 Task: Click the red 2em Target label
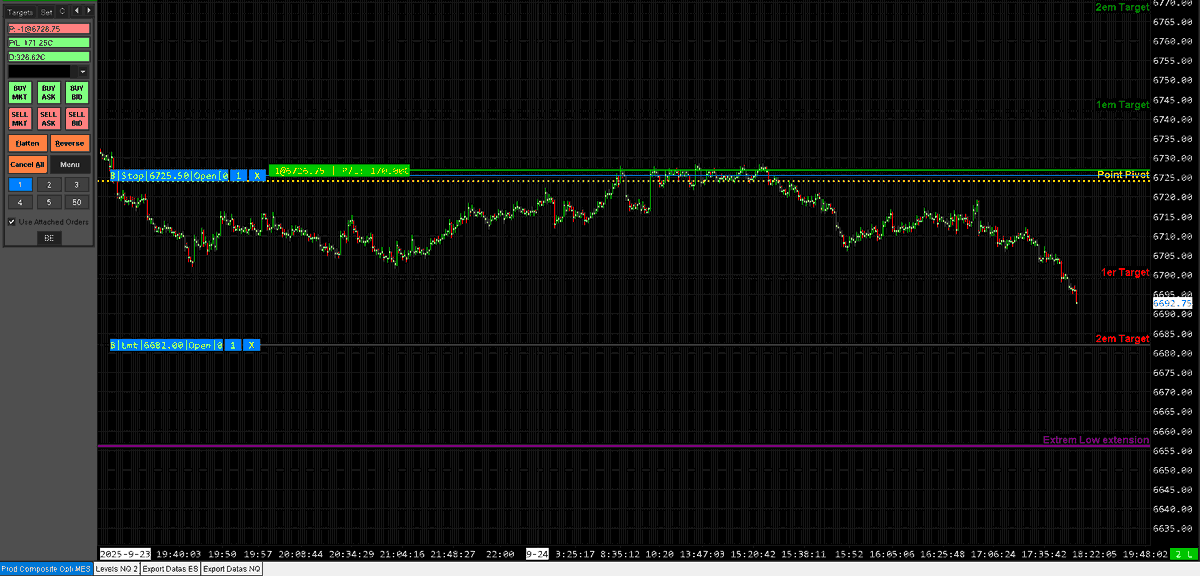pos(1123,338)
